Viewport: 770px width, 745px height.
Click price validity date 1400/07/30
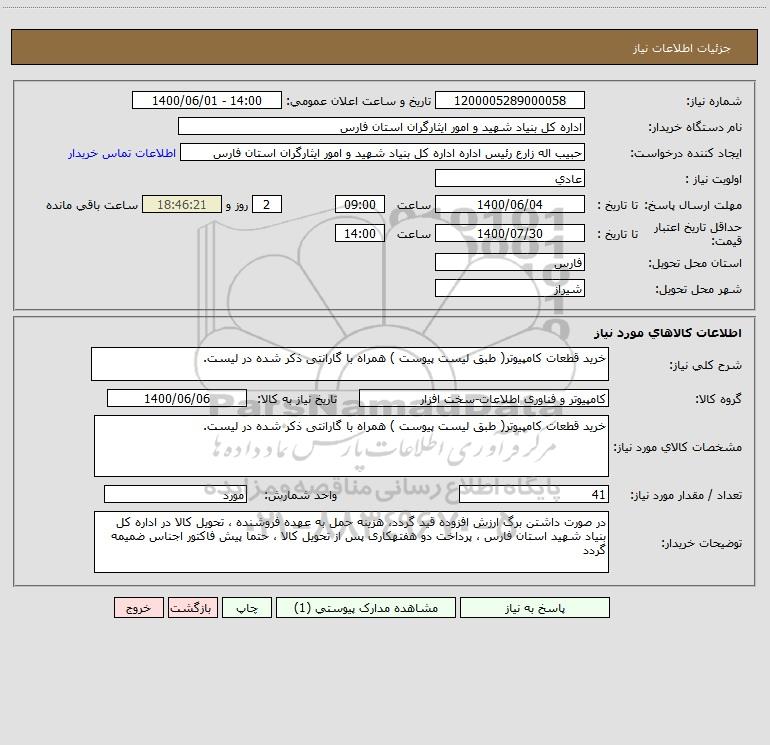click(x=510, y=233)
